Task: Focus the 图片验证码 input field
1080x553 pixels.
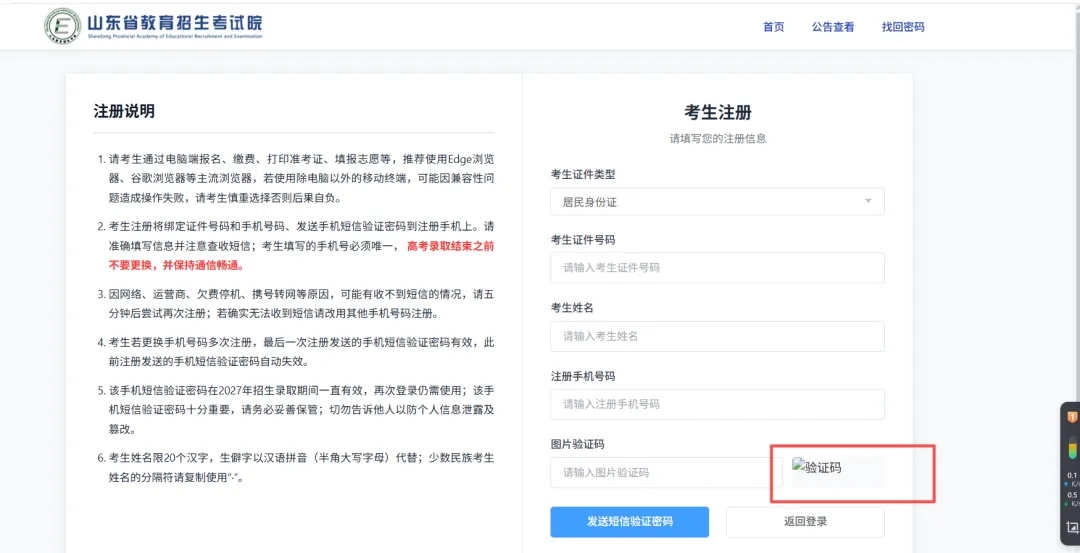Action: pyautogui.click(x=666, y=472)
